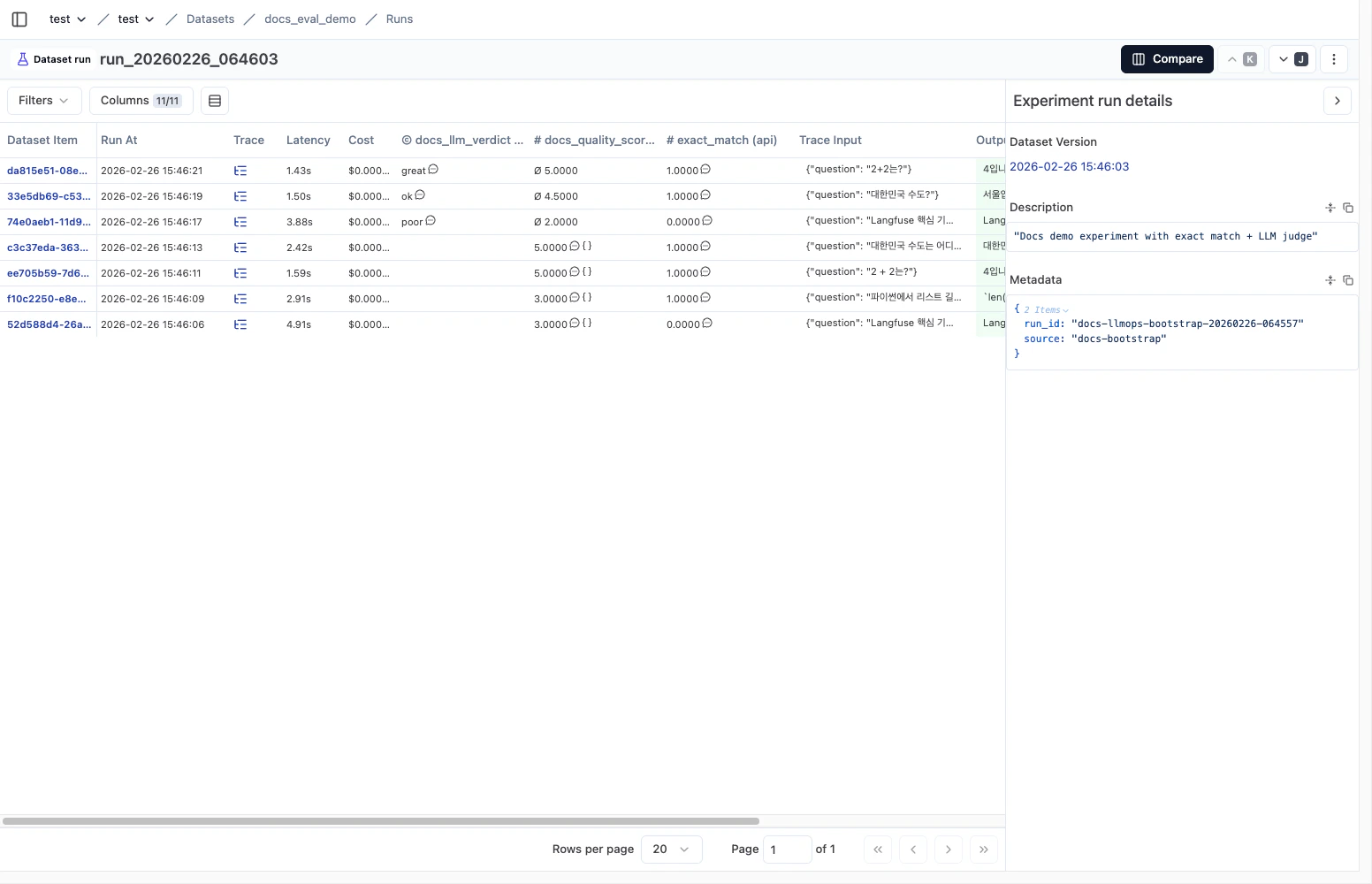The height and width of the screenshot is (884, 1372).
Task: Sort by Latency column header
Action: 309,140
